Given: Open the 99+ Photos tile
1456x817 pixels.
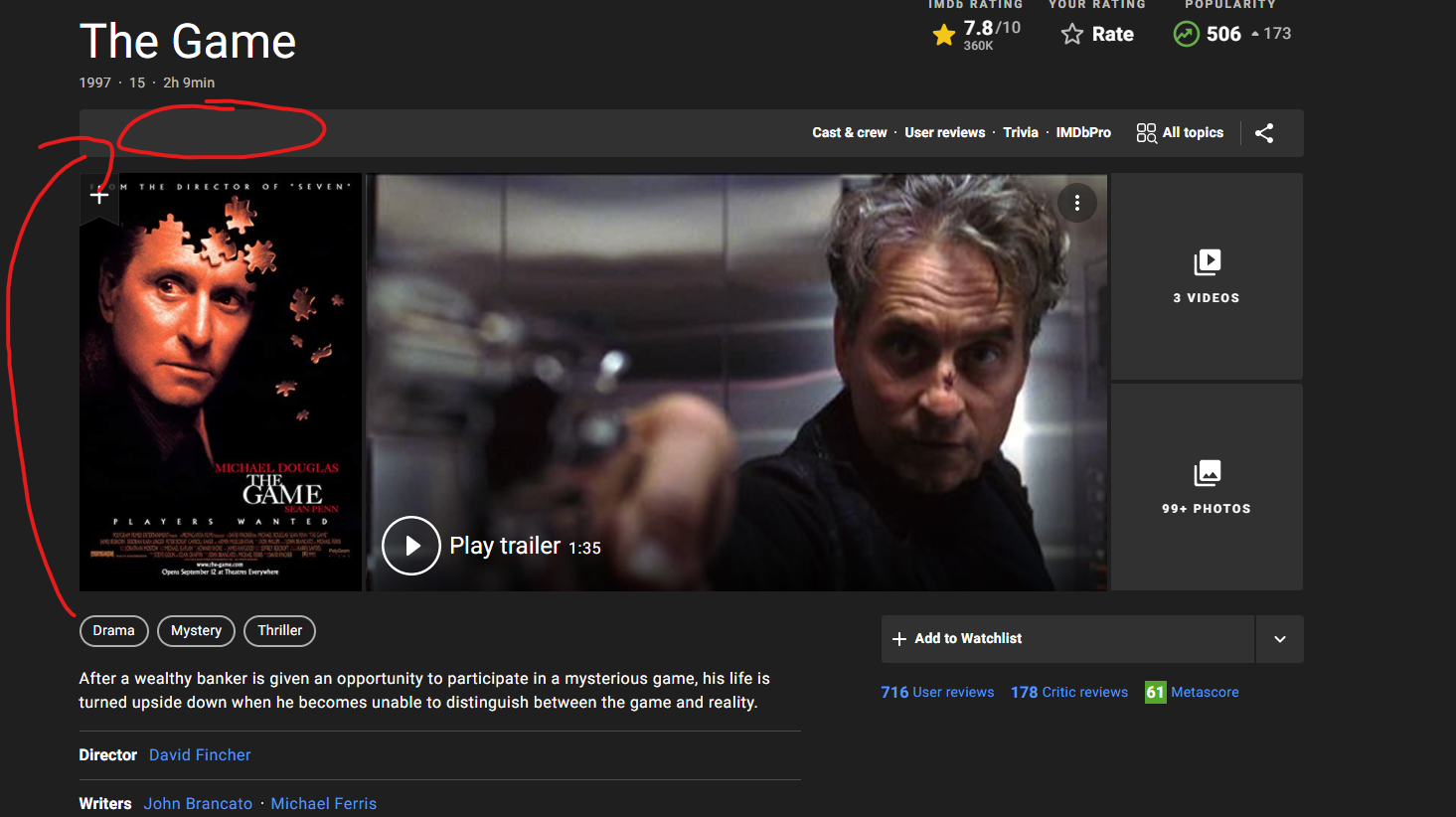Looking at the screenshot, I should [1207, 487].
